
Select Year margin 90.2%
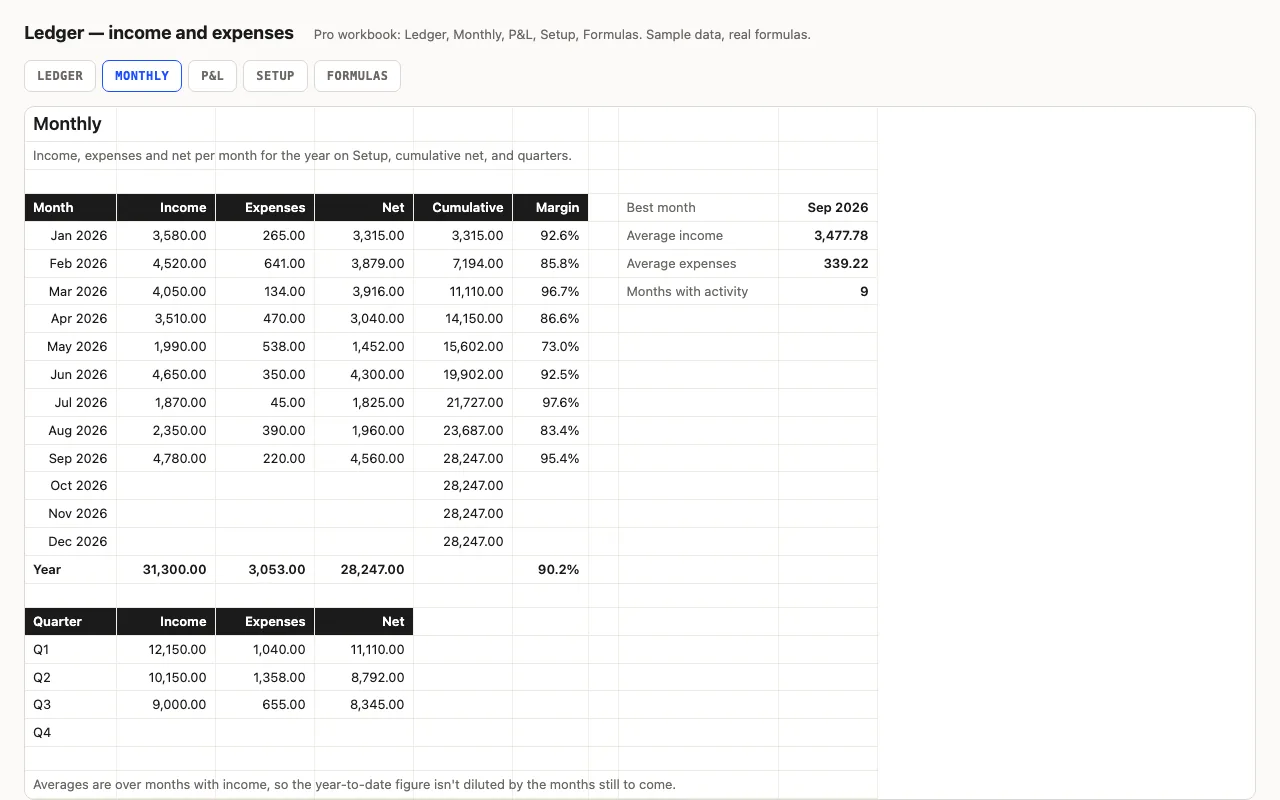pyautogui.click(x=551, y=569)
